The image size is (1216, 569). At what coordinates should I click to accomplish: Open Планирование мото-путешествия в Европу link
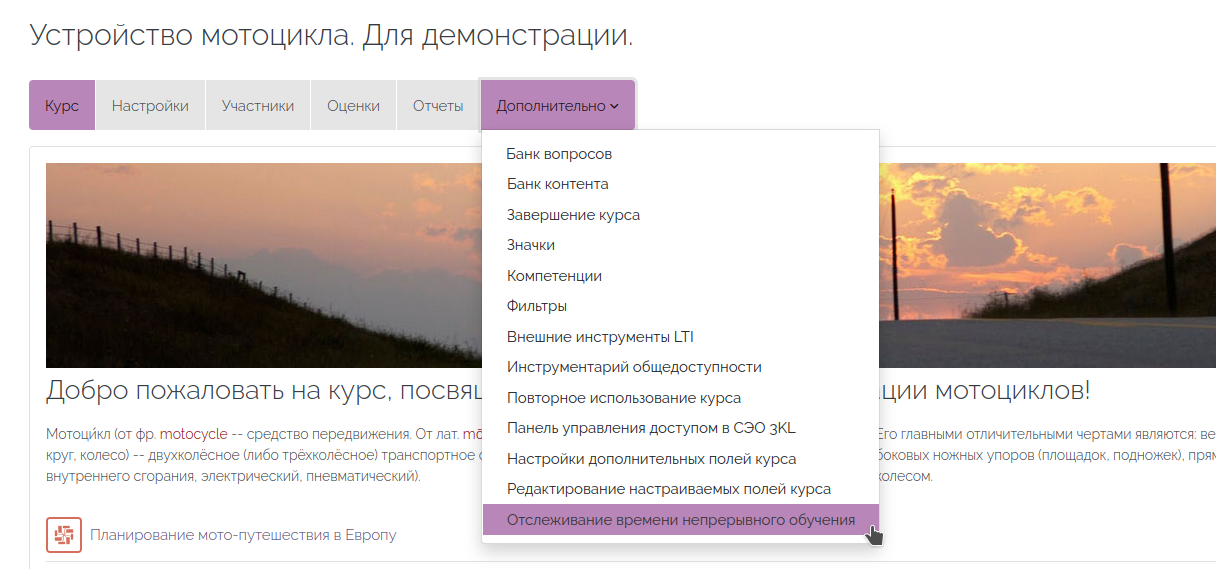(243, 535)
